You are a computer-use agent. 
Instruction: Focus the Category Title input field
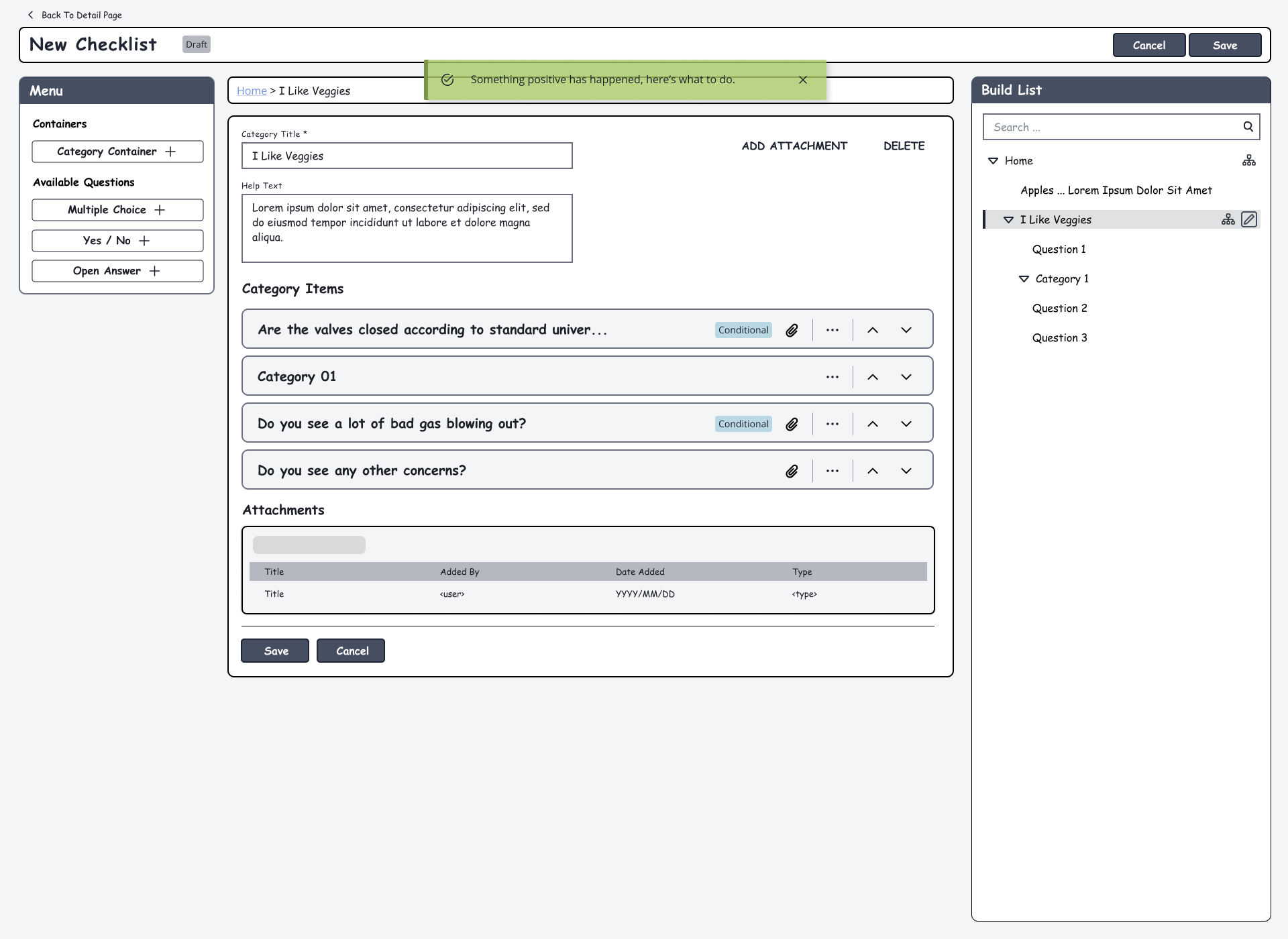pyautogui.click(x=407, y=156)
